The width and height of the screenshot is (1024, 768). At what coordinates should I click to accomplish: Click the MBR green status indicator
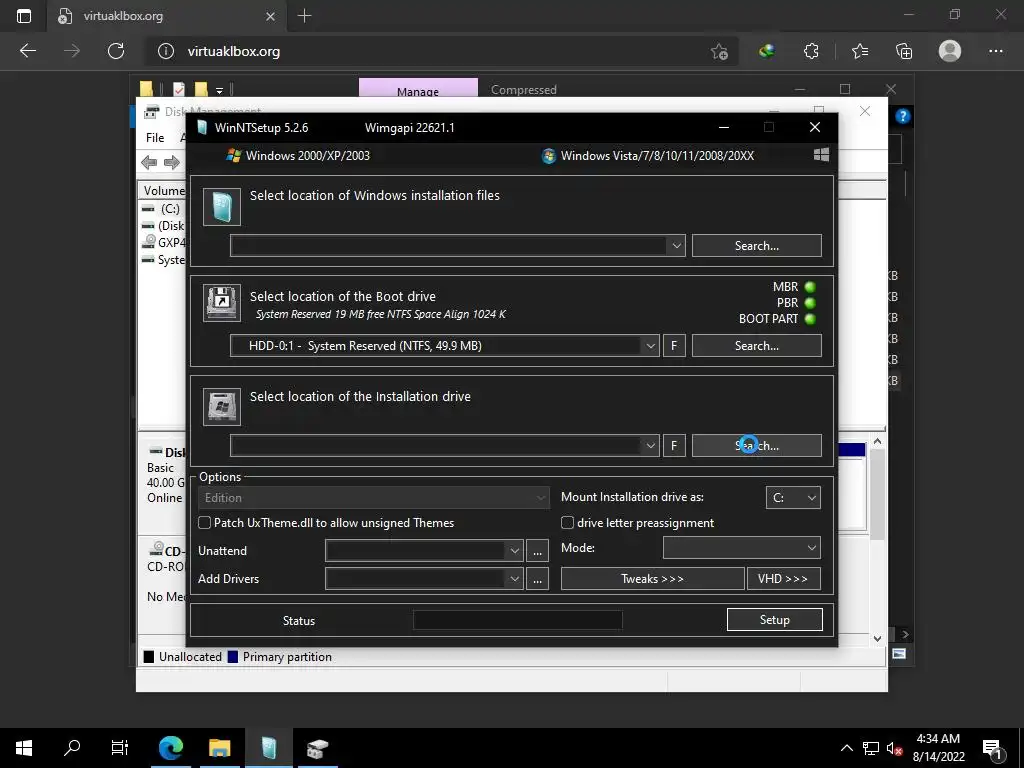pyautogui.click(x=810, y=287)
